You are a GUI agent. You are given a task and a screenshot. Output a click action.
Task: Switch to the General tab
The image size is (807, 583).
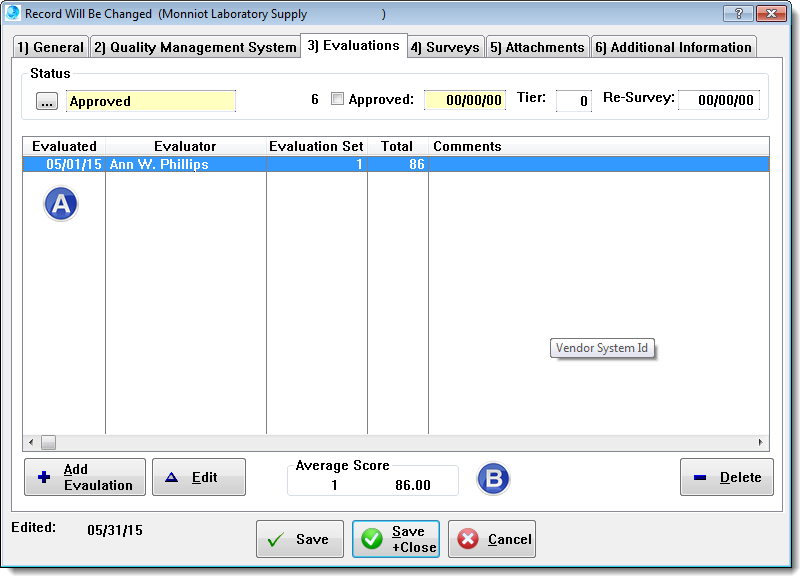(51, 47)
